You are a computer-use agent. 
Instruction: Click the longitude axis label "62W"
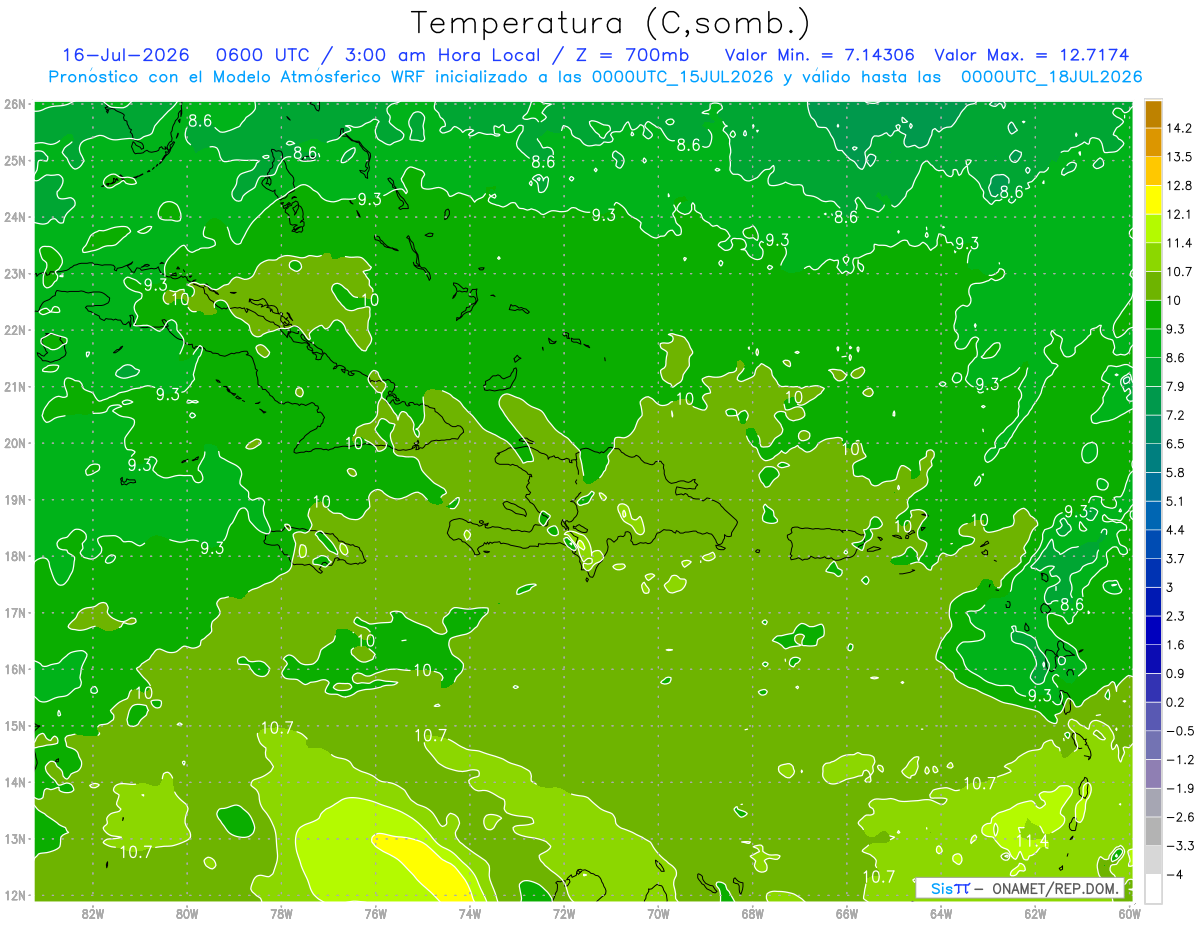(x=1035, y=912)
